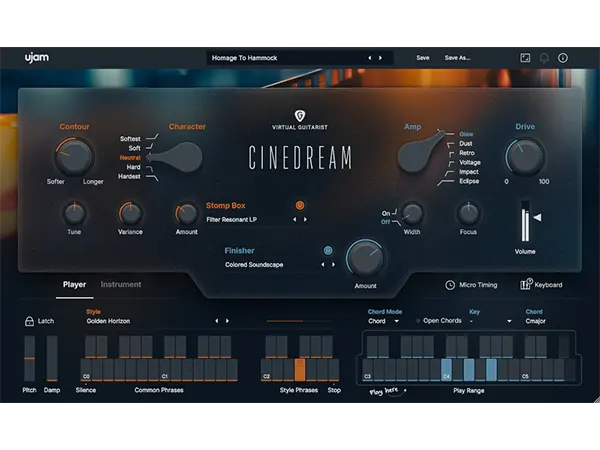Viewport: 600px width, 450px height.
Task: Select previous Style arrow
Action: [217, 321]
